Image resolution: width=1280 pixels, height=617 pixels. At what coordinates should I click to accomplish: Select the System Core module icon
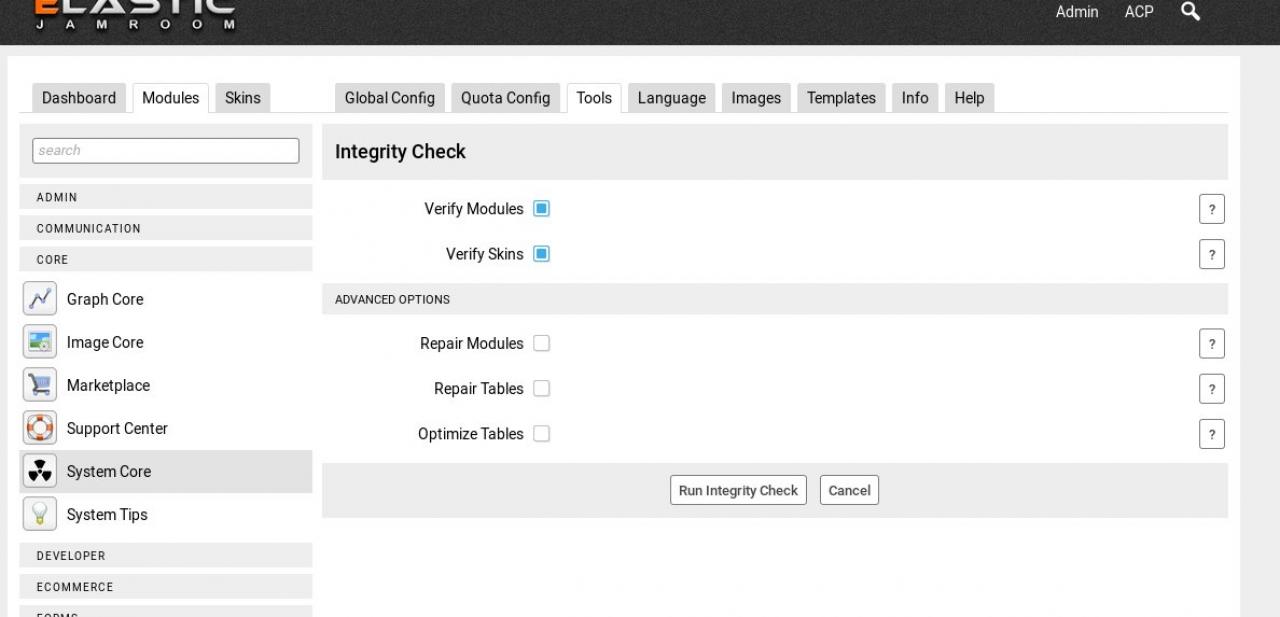[x=39, y=471]
